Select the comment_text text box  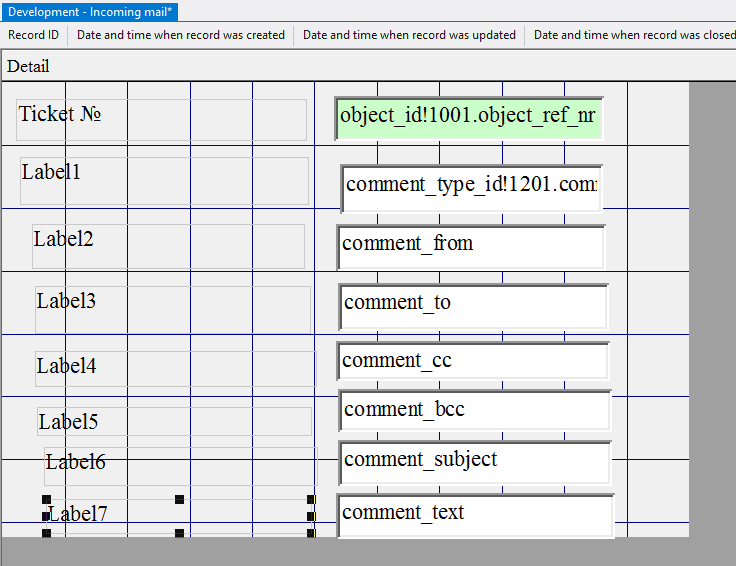point(475,515)
